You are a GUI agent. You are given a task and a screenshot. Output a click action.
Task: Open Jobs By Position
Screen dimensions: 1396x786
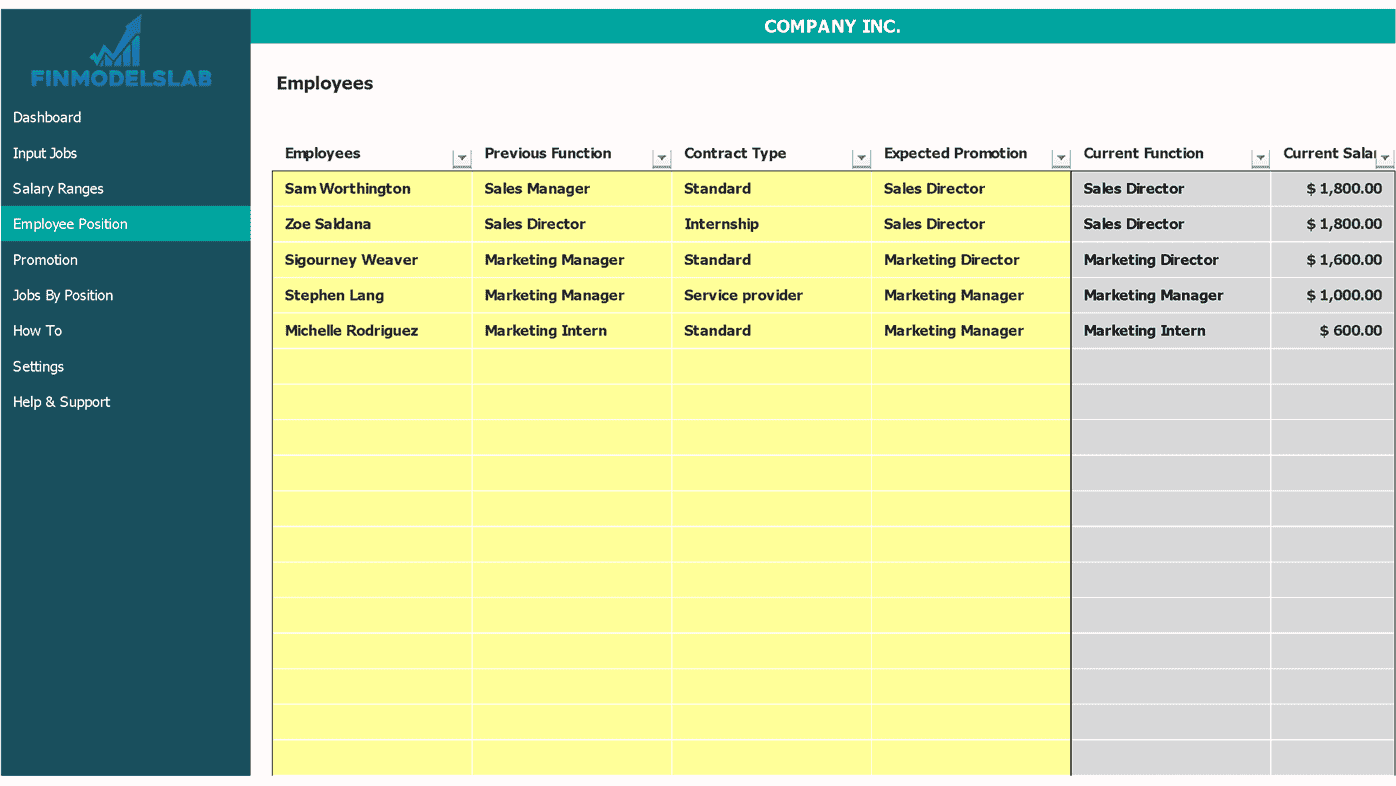coord(63,295)
